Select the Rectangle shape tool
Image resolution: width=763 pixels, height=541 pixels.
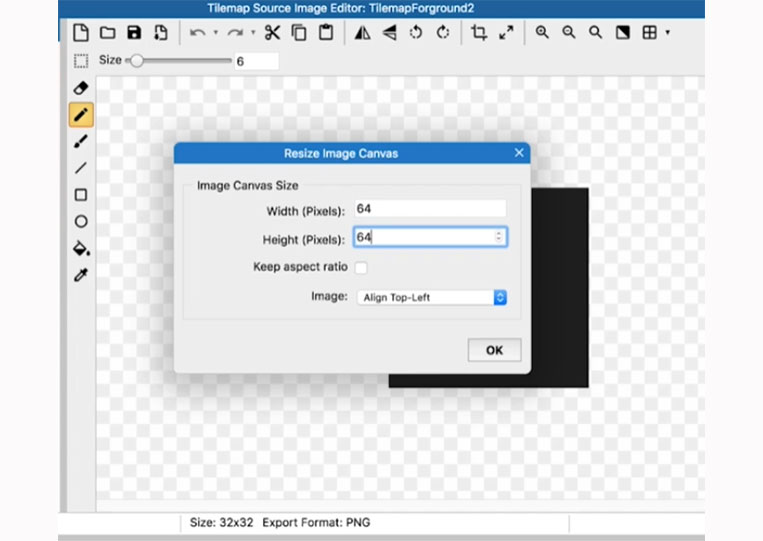pyautogui.click(x=81, y=195)
